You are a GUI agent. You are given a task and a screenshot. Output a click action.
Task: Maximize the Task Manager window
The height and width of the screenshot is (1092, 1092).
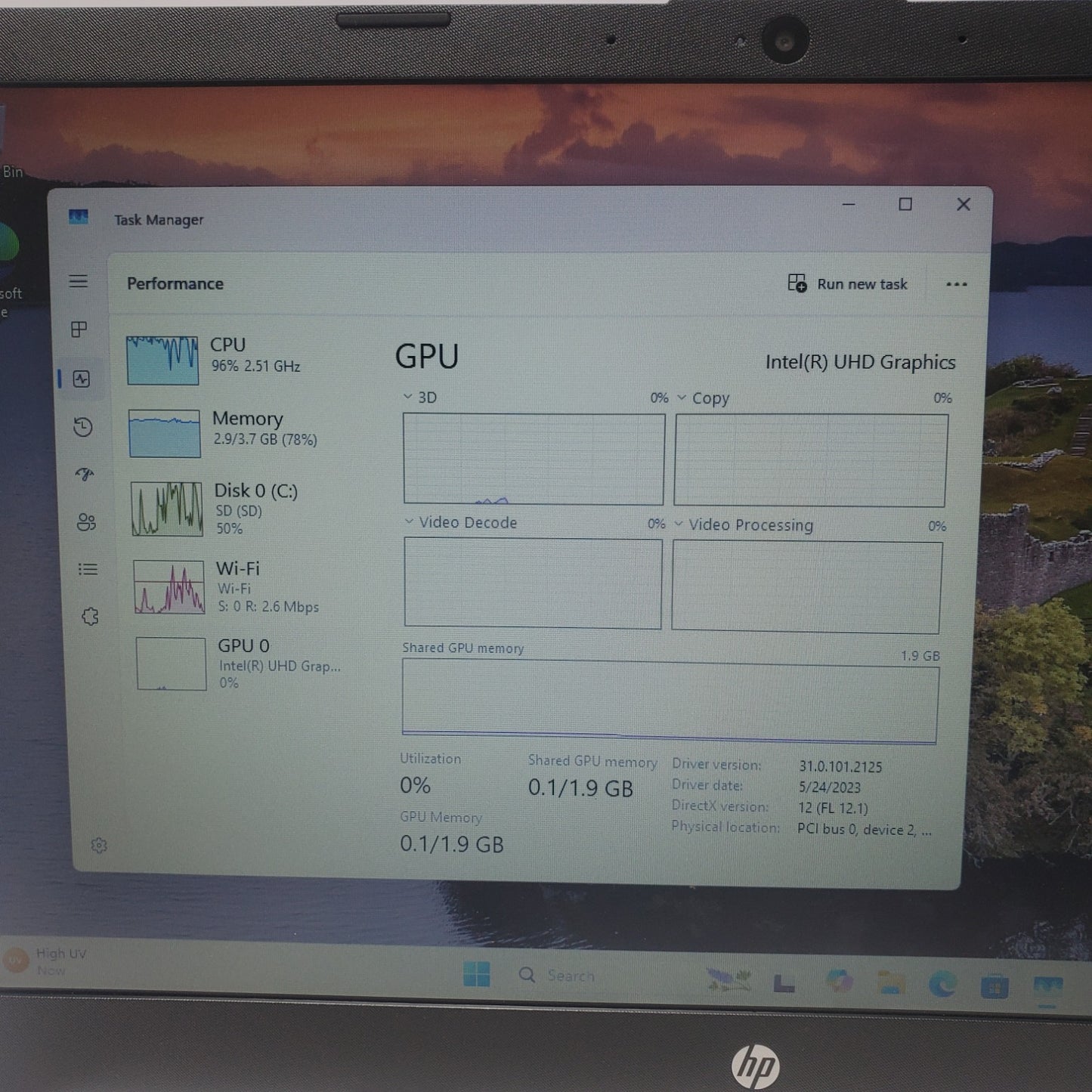coord(905,204)
